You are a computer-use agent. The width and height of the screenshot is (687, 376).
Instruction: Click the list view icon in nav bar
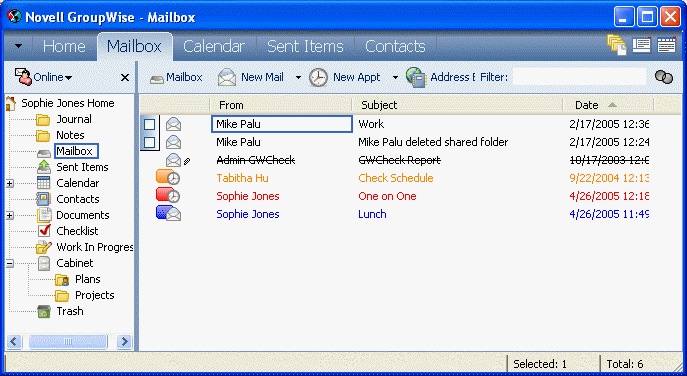[641, 45]
